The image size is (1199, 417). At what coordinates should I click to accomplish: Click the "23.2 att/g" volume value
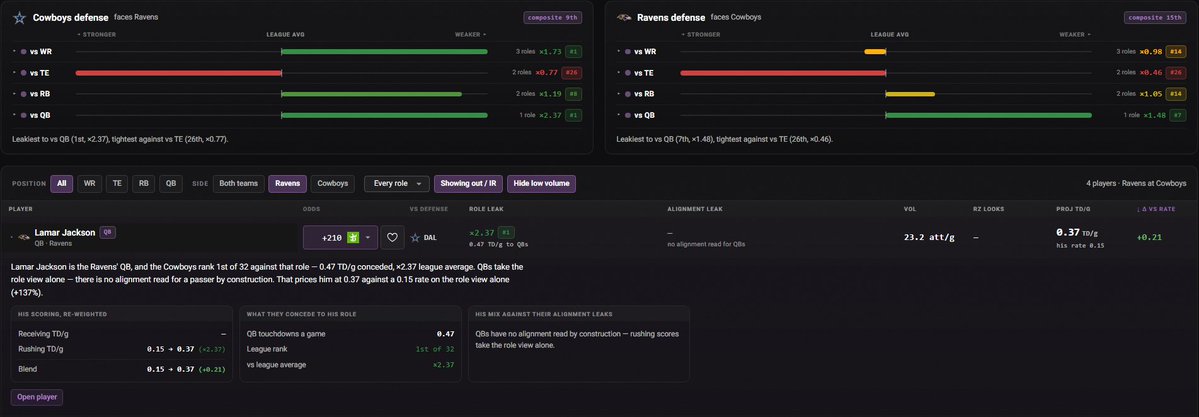(x=928, y=237)
